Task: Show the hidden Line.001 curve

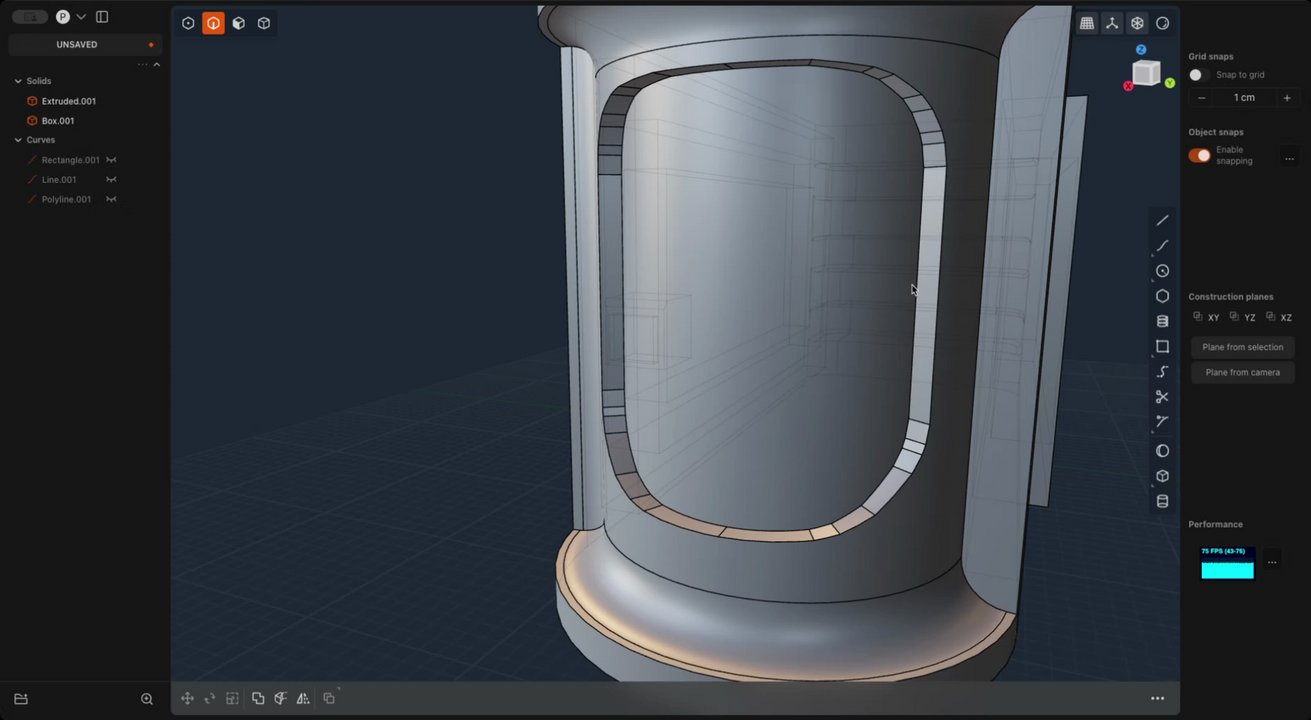Action: [112, 180]
